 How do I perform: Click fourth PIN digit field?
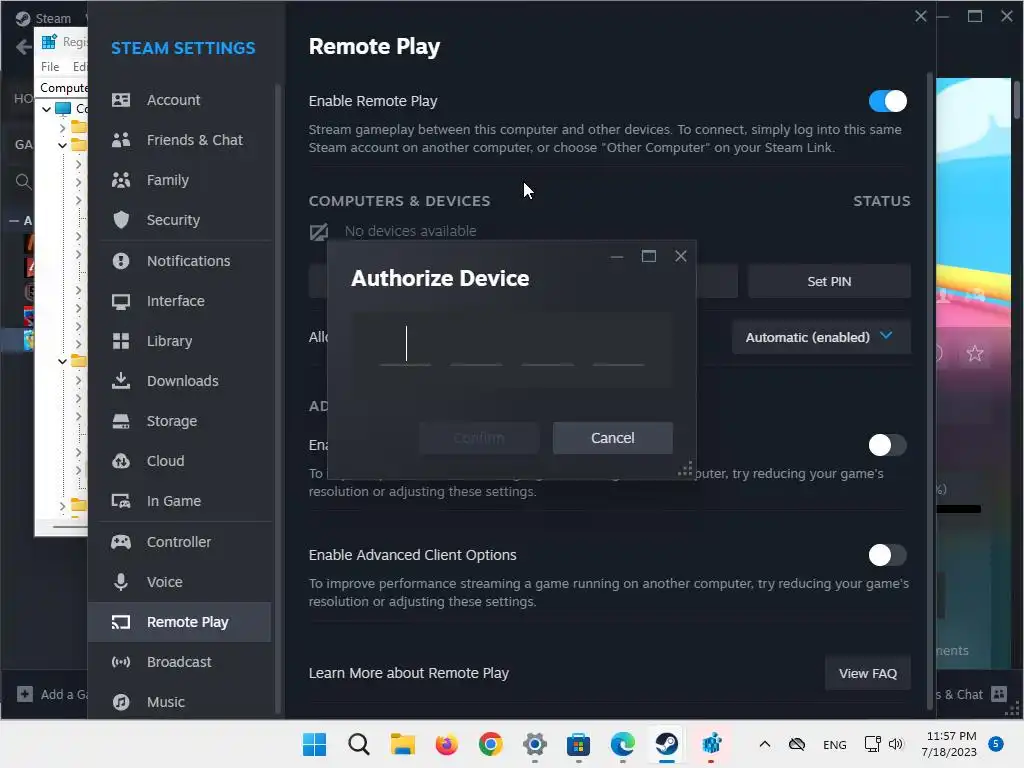[618, 344]
